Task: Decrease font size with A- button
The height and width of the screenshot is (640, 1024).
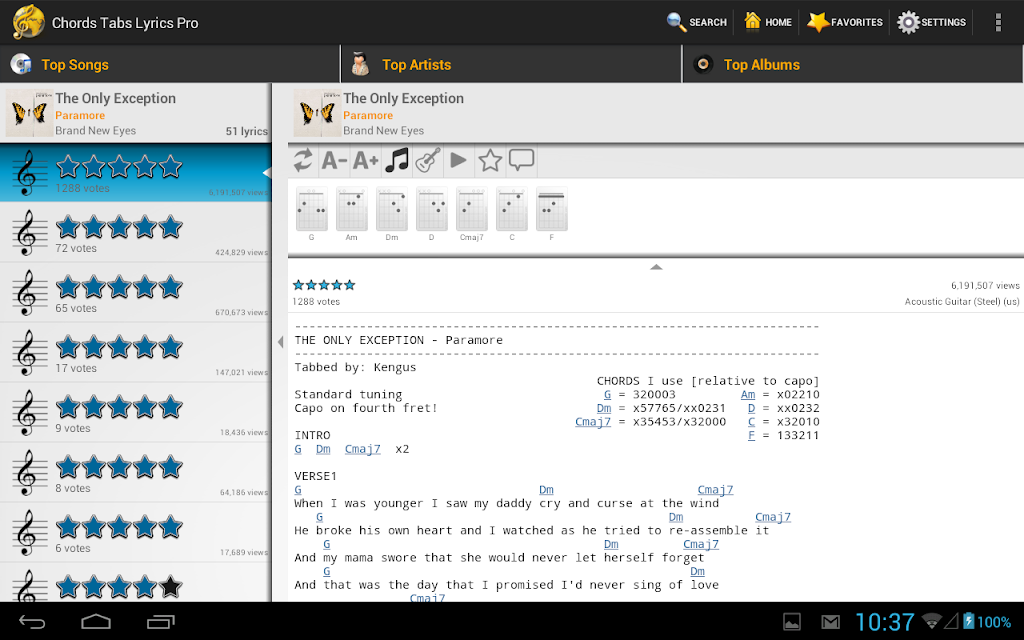Action: point(334,161)
